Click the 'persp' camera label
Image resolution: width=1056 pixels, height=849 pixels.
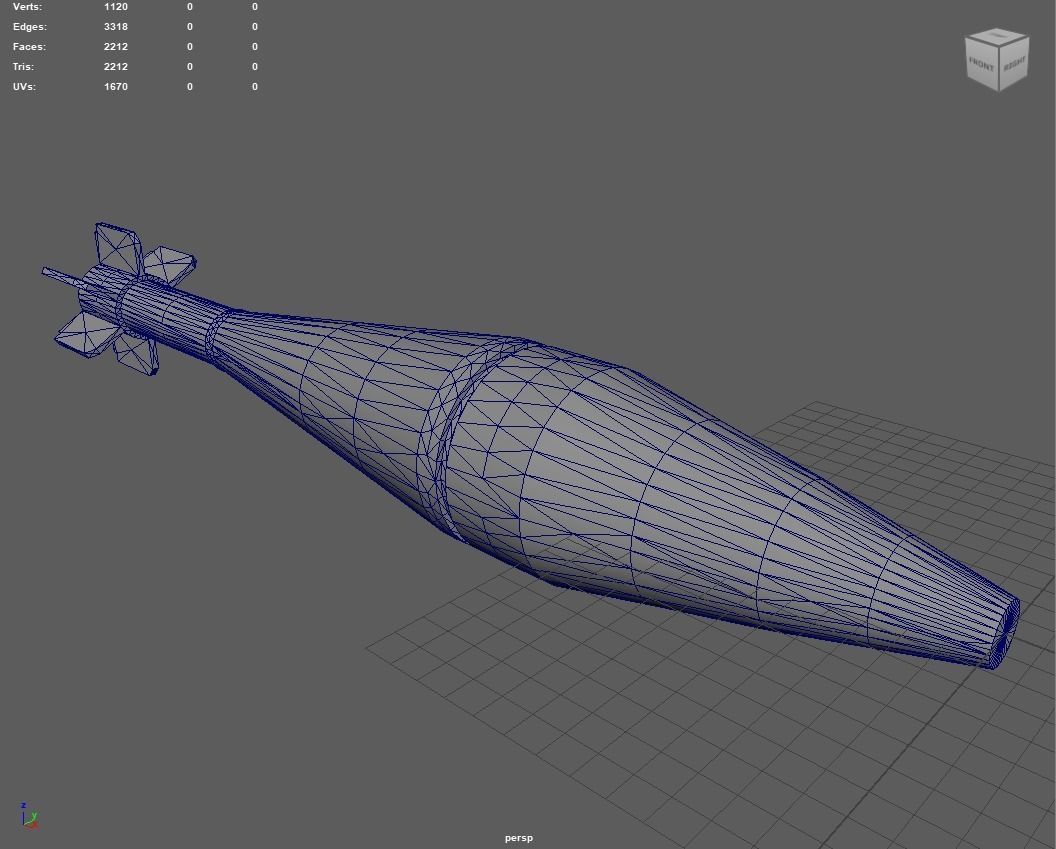click(x=519, y=838)
